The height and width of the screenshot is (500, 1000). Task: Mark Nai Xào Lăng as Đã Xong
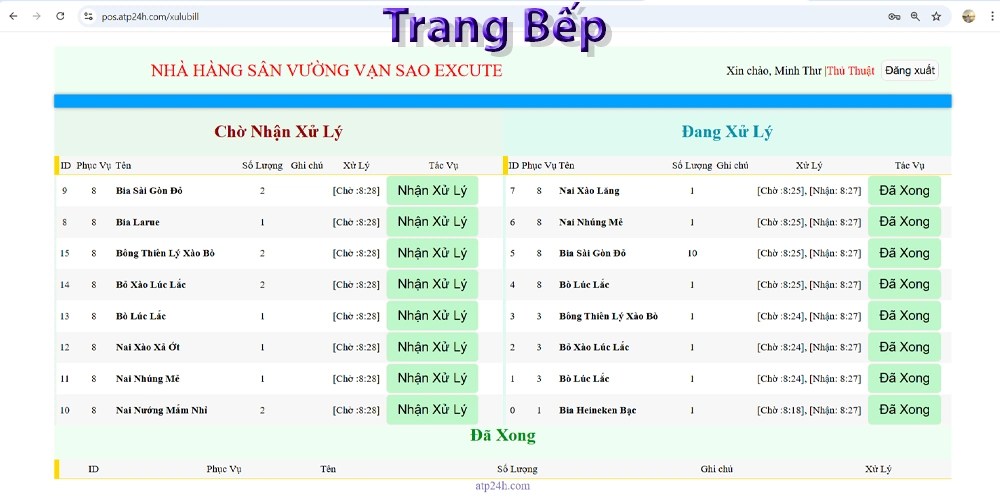click(904, 190)
